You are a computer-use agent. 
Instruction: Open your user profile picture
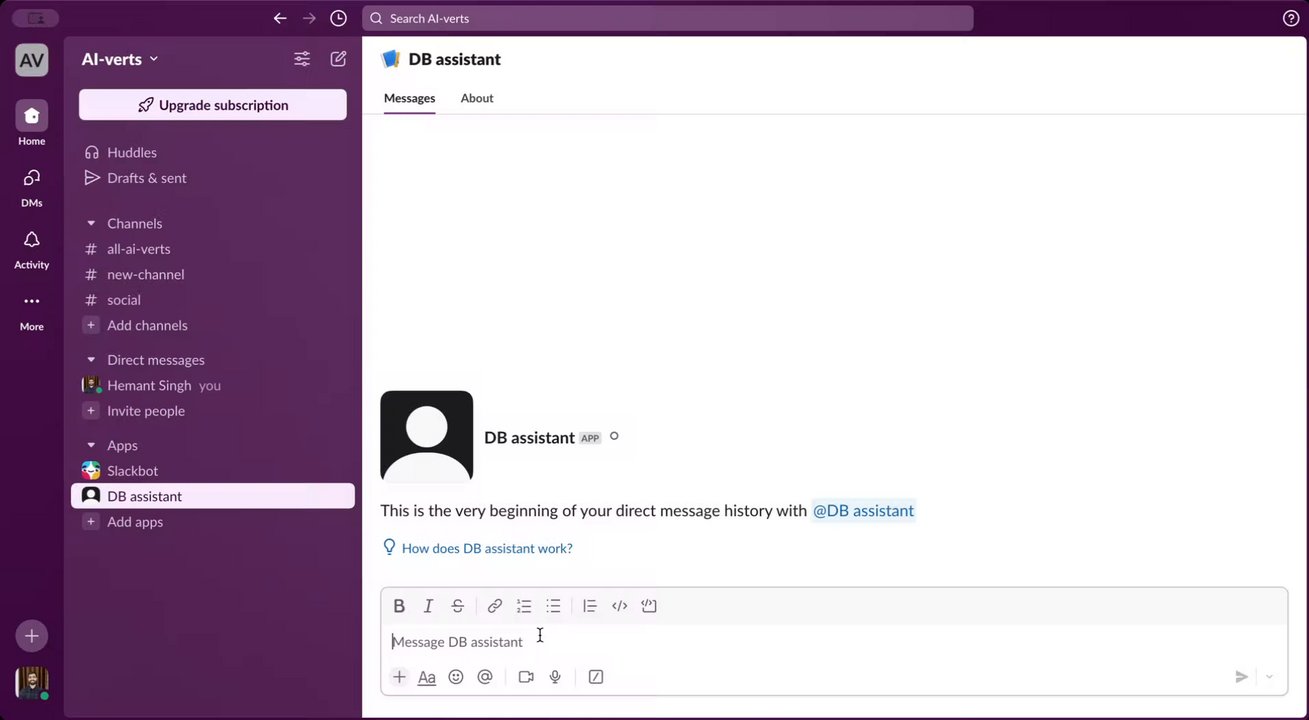(31, 683)
